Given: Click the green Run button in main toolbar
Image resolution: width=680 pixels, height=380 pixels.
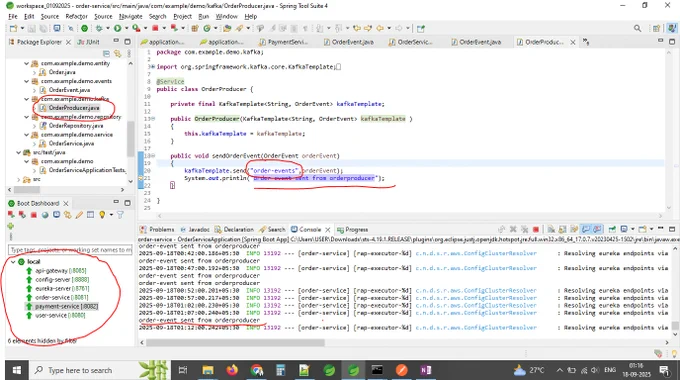Looking at the screenshot, I should coord(118,28).
